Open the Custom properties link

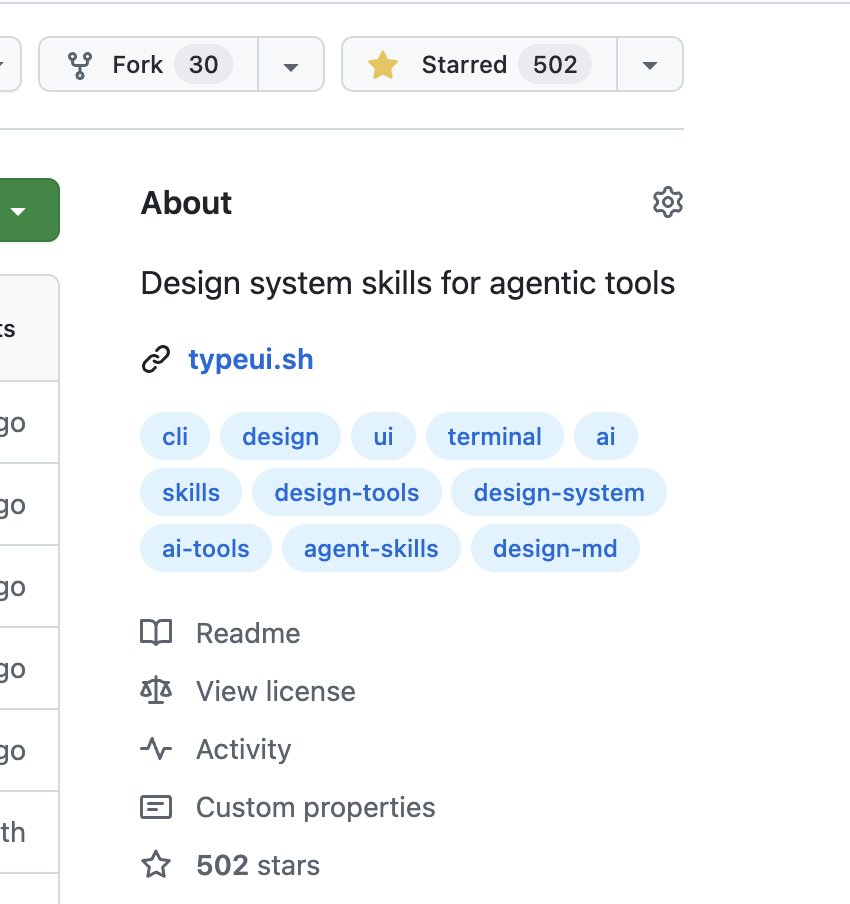pyautogui.click(x=315, y=807)
